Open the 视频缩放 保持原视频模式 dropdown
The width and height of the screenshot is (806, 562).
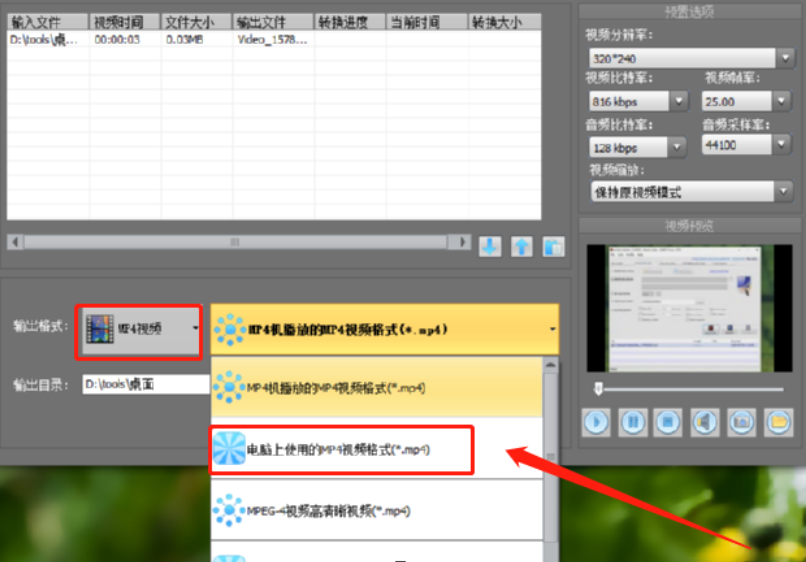pyautogui.click(x=783, y=192)
